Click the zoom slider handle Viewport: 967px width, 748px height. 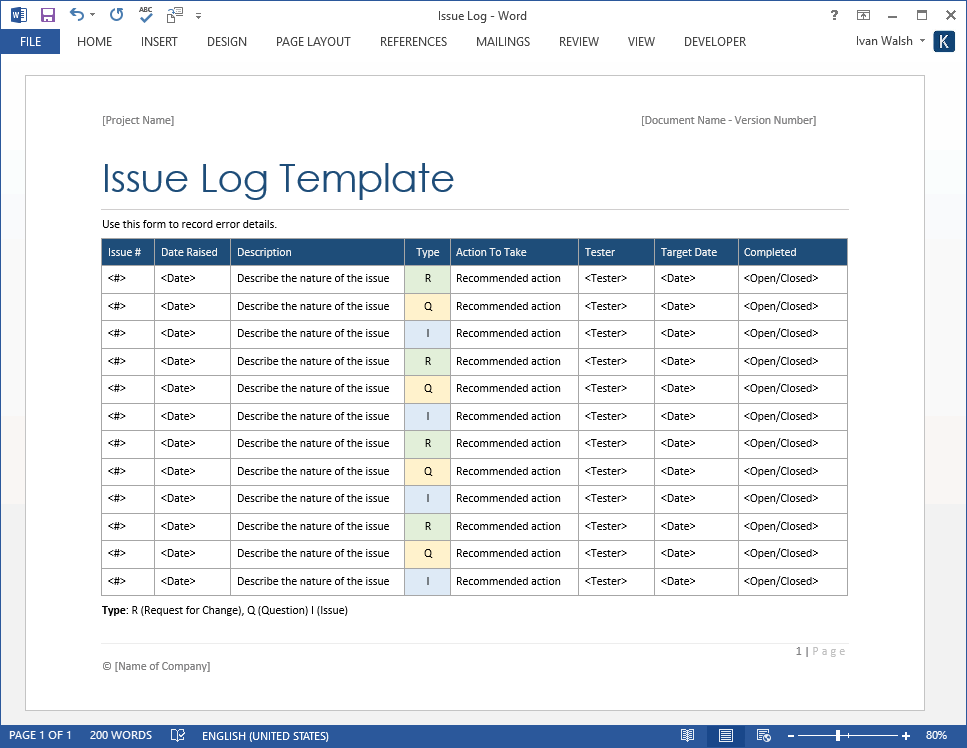(838, 735)
